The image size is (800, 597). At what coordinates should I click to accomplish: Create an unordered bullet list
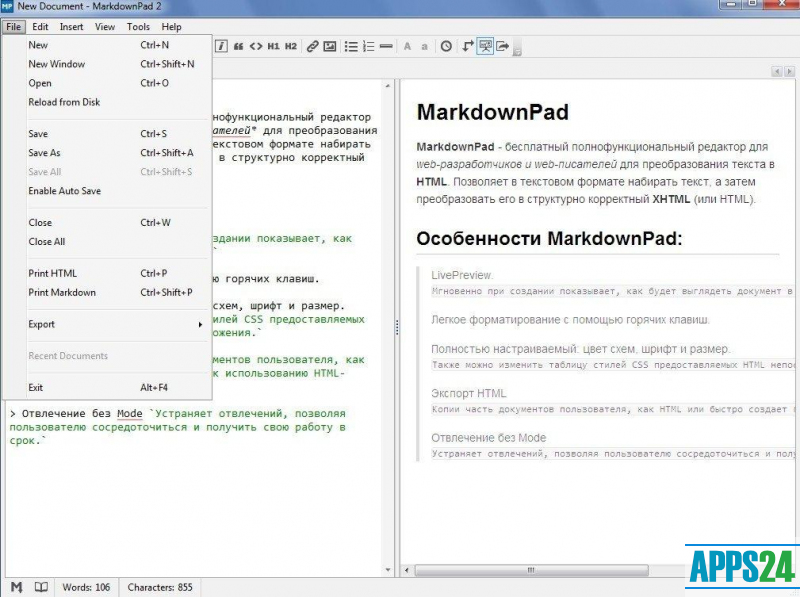351,46
